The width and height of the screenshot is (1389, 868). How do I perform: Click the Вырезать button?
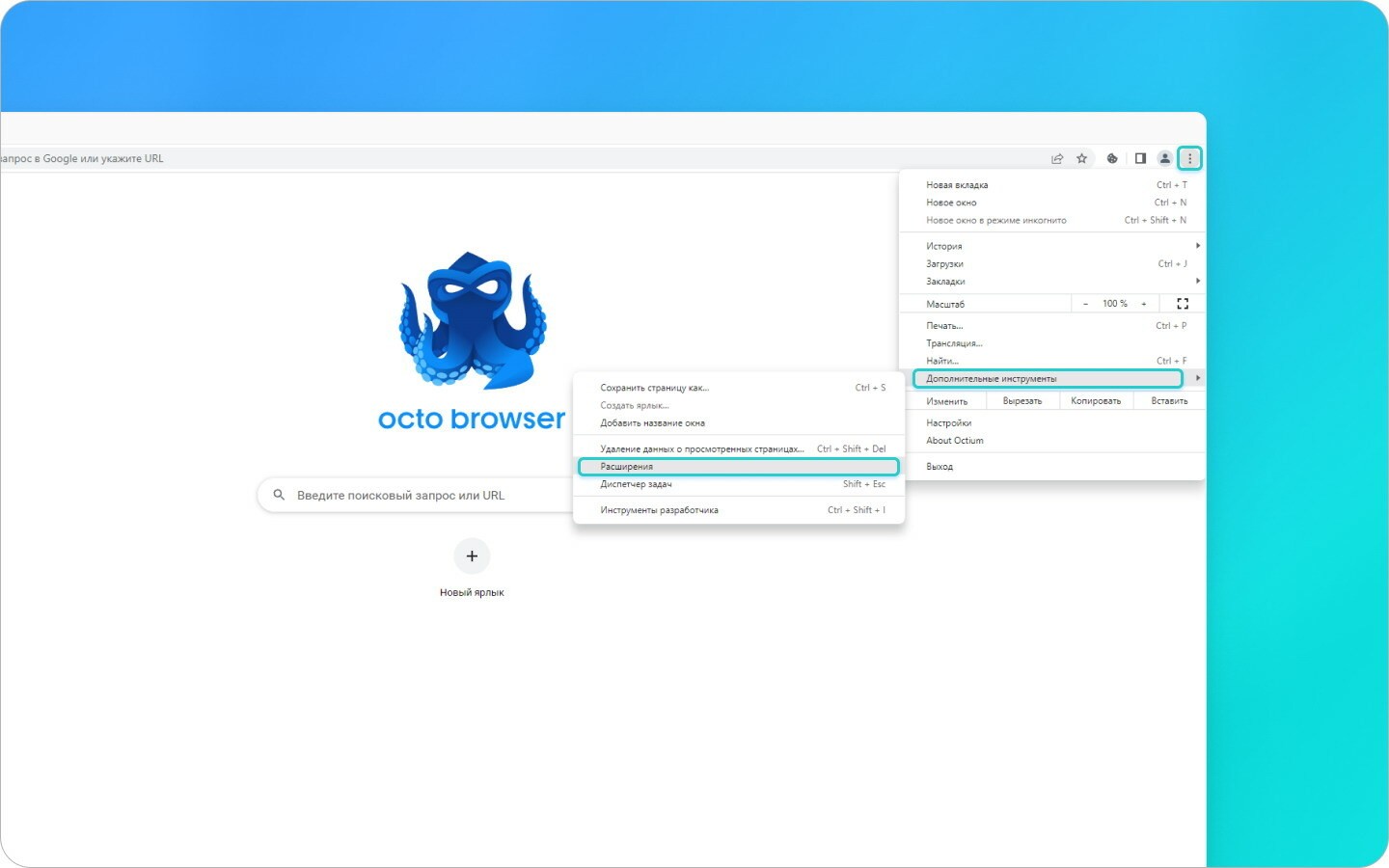pyautogui.click(x=1022, y=401)
